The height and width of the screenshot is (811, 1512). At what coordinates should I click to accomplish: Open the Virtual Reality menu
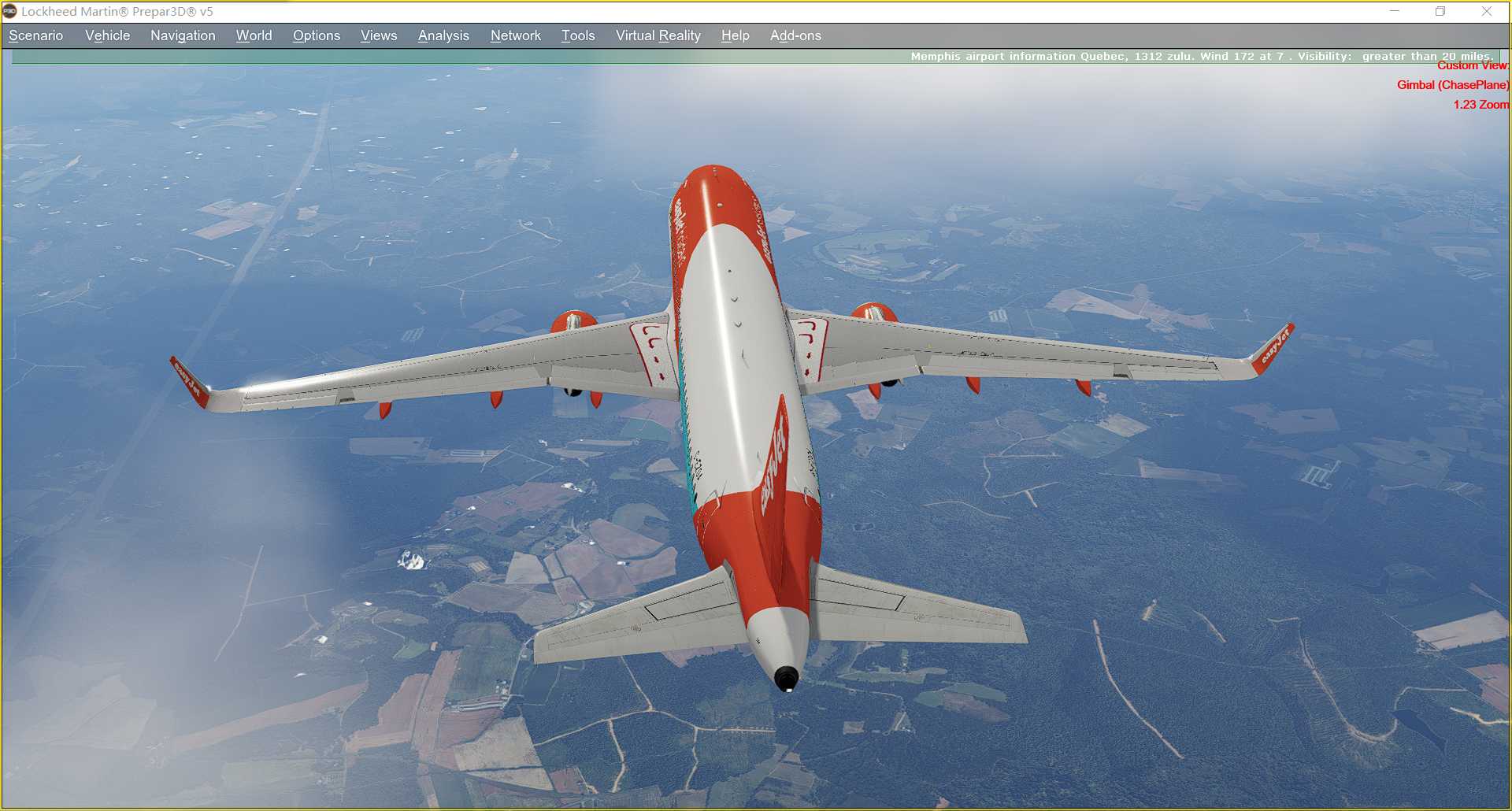[x=658, y=35]
